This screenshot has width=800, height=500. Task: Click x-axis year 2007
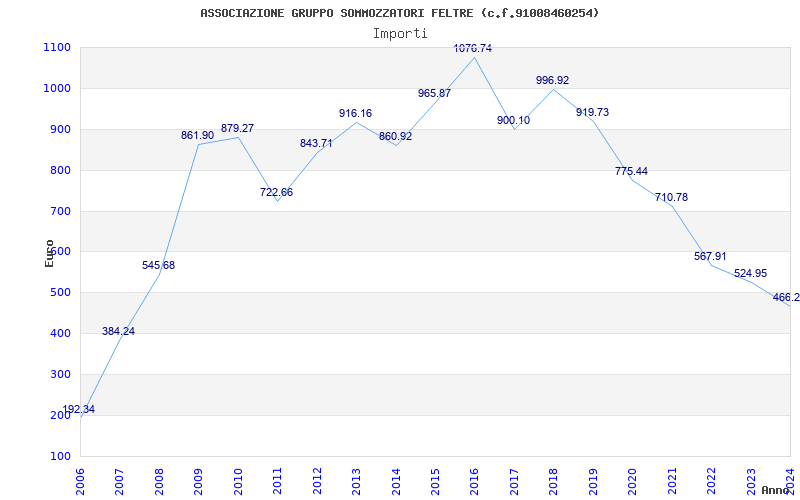(119, 481)
